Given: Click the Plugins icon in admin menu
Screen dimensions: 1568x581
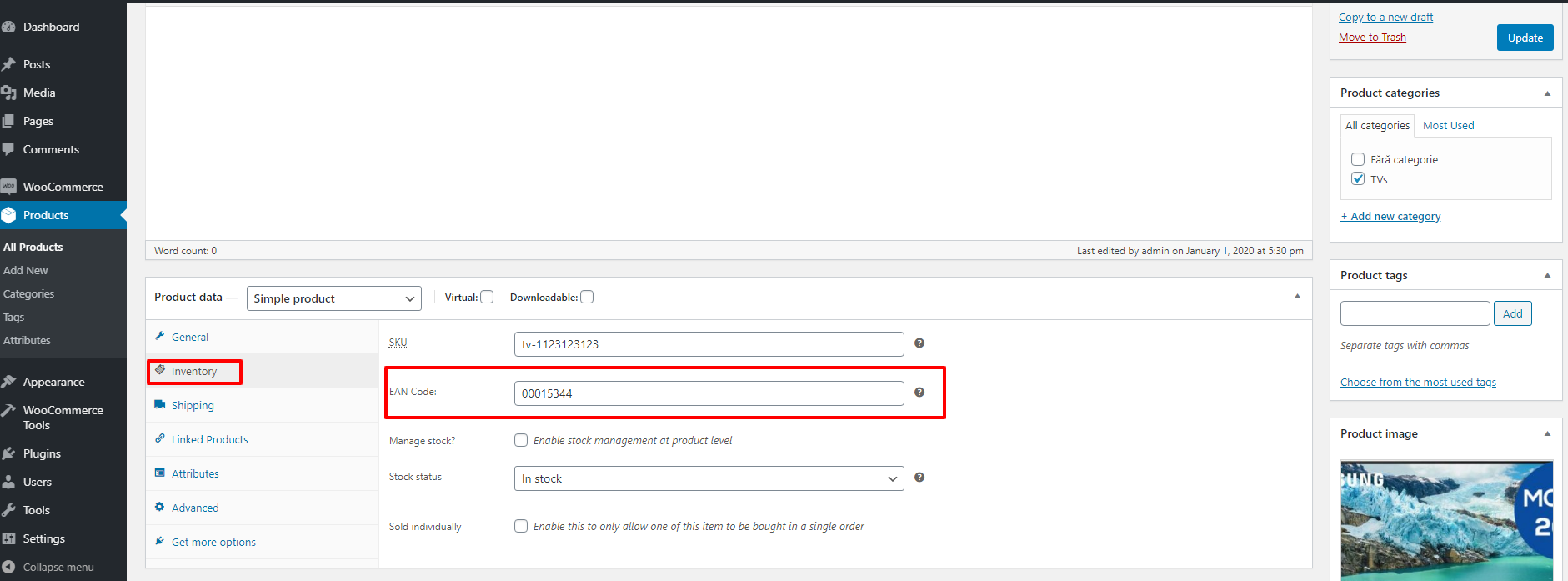Looking at the screenshot, I should pyautogui.click(x=9, y=453).
